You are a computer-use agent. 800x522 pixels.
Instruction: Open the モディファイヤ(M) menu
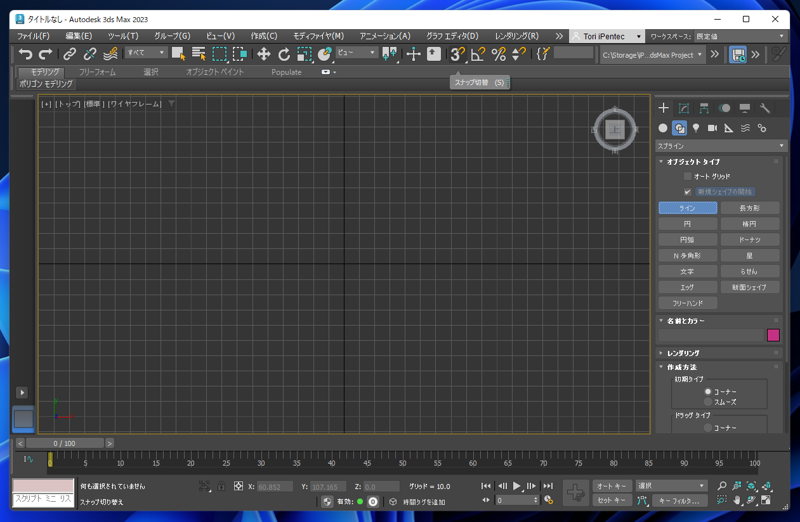(x=318, y=36)
